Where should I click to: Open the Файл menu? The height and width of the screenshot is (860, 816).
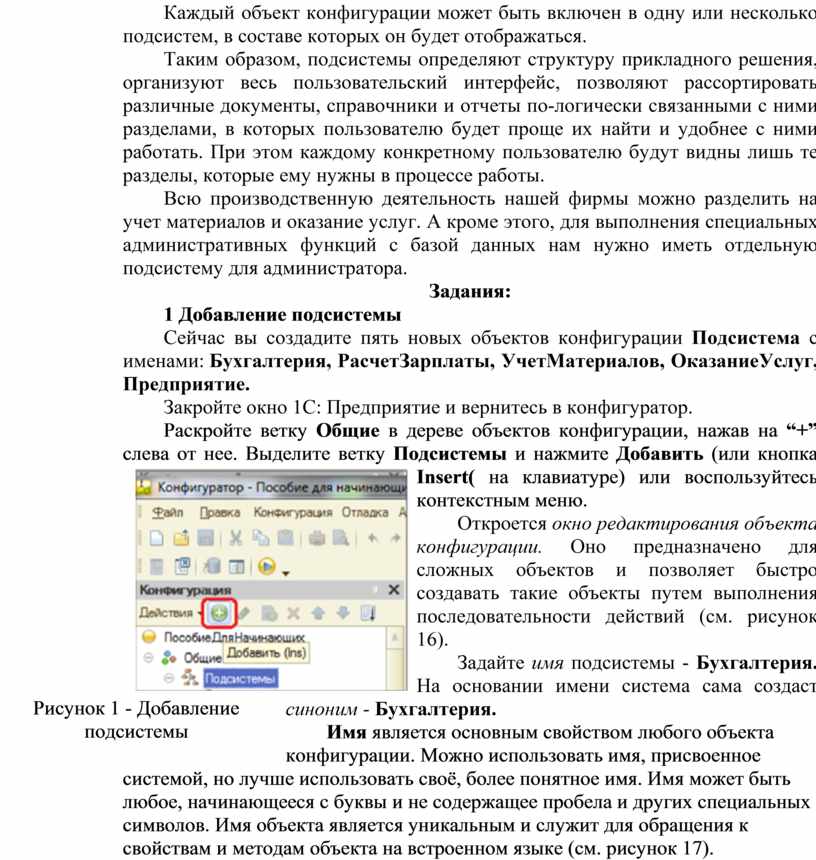(x=167, y=512)
